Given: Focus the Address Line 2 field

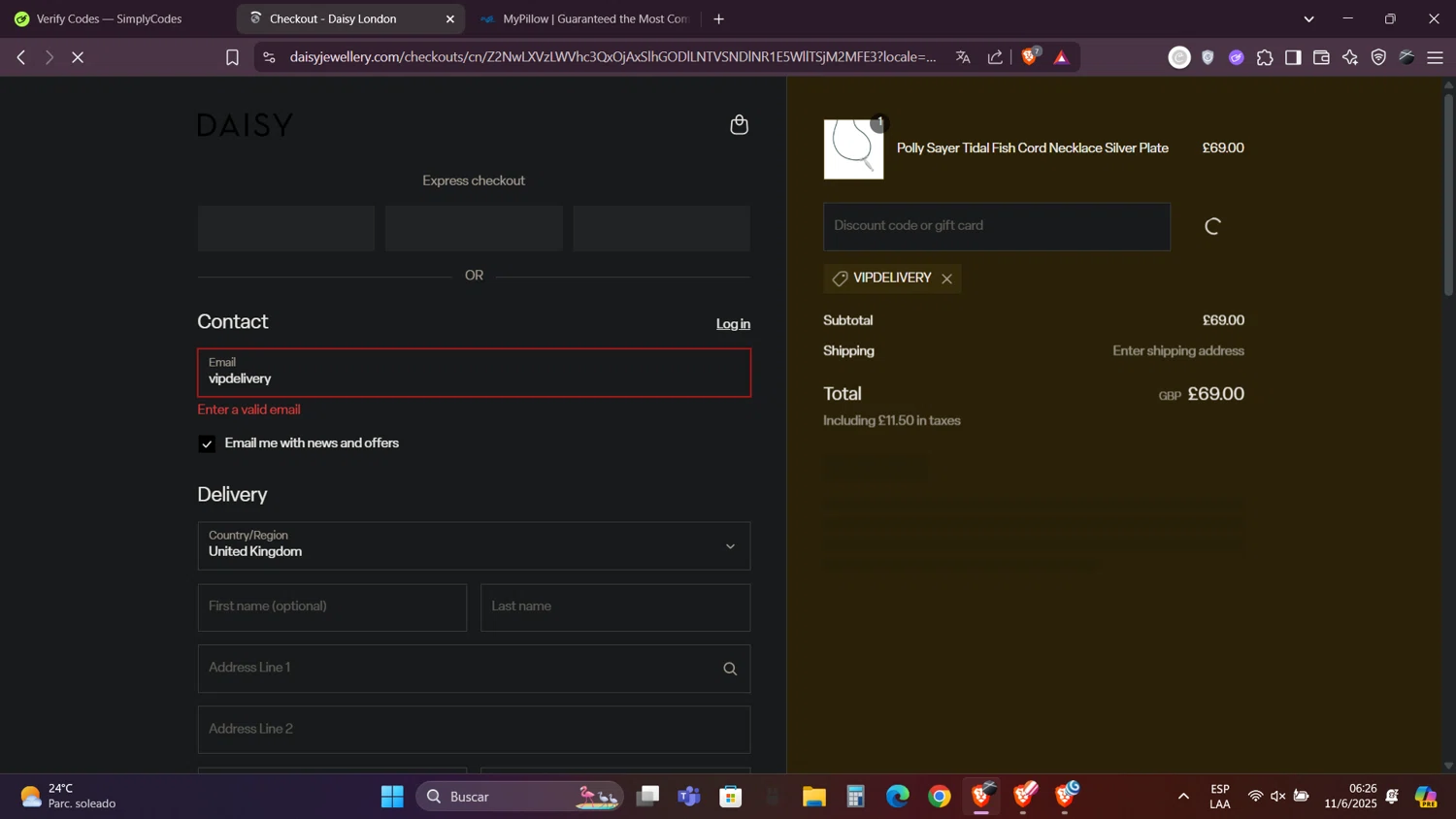Looking at the screenshot, I should [474, 730].
